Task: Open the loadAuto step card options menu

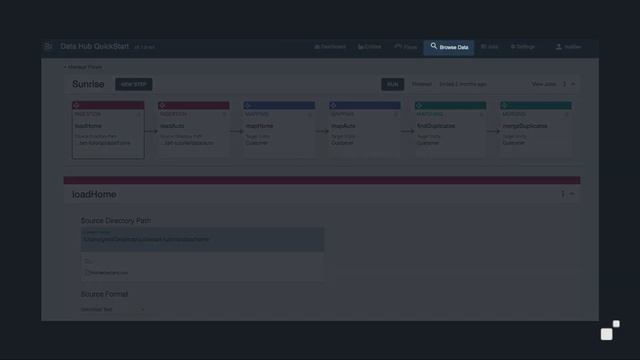Action: (x=224, y=114)
